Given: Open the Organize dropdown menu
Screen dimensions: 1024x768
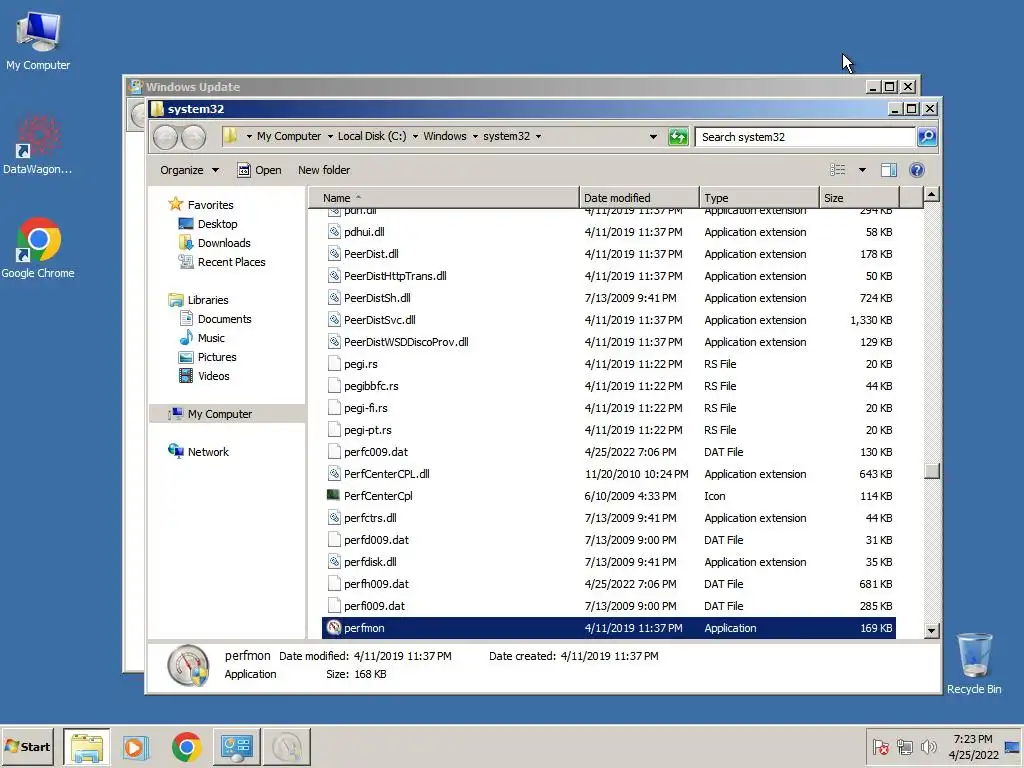Looking at the screenshot, I should pos(189,170).
